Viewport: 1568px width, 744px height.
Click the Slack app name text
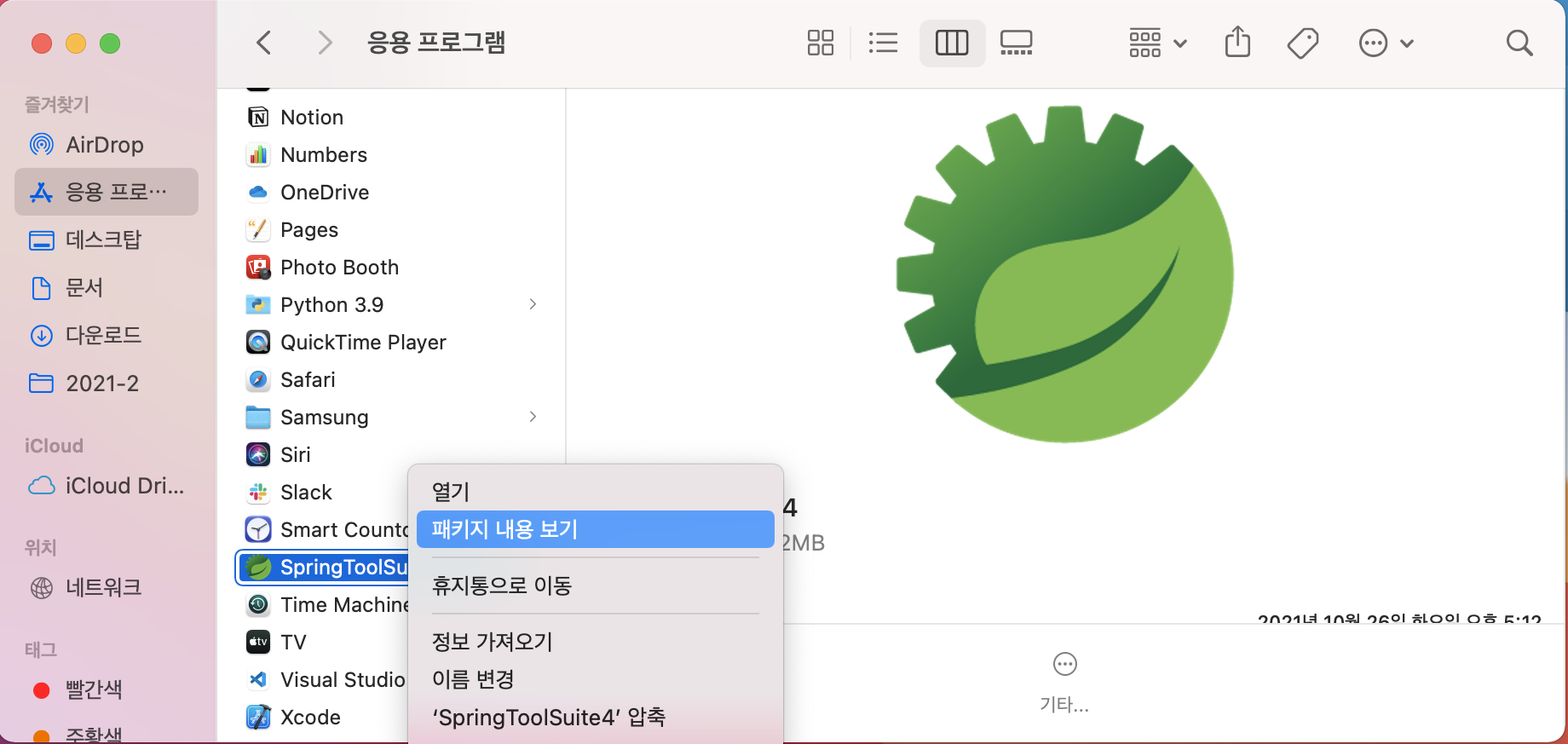(306, 493)
